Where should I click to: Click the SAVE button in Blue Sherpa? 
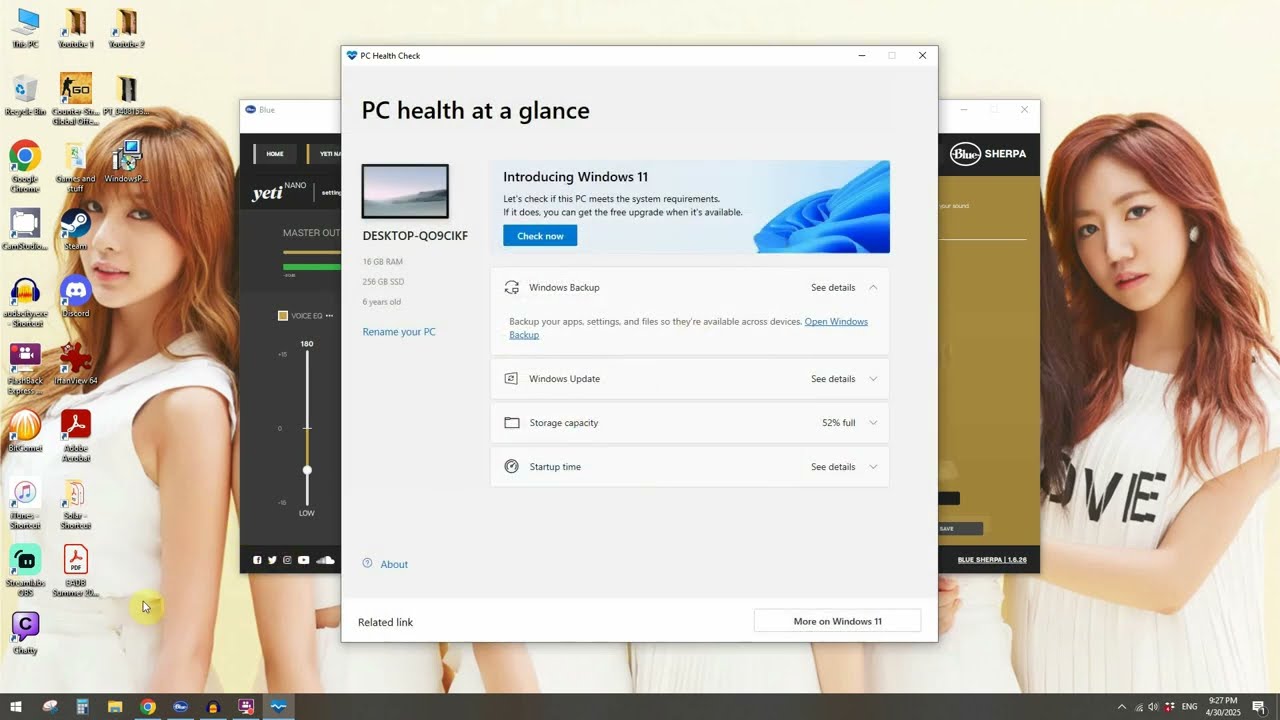pyautogui.click(x=960, y=528)
